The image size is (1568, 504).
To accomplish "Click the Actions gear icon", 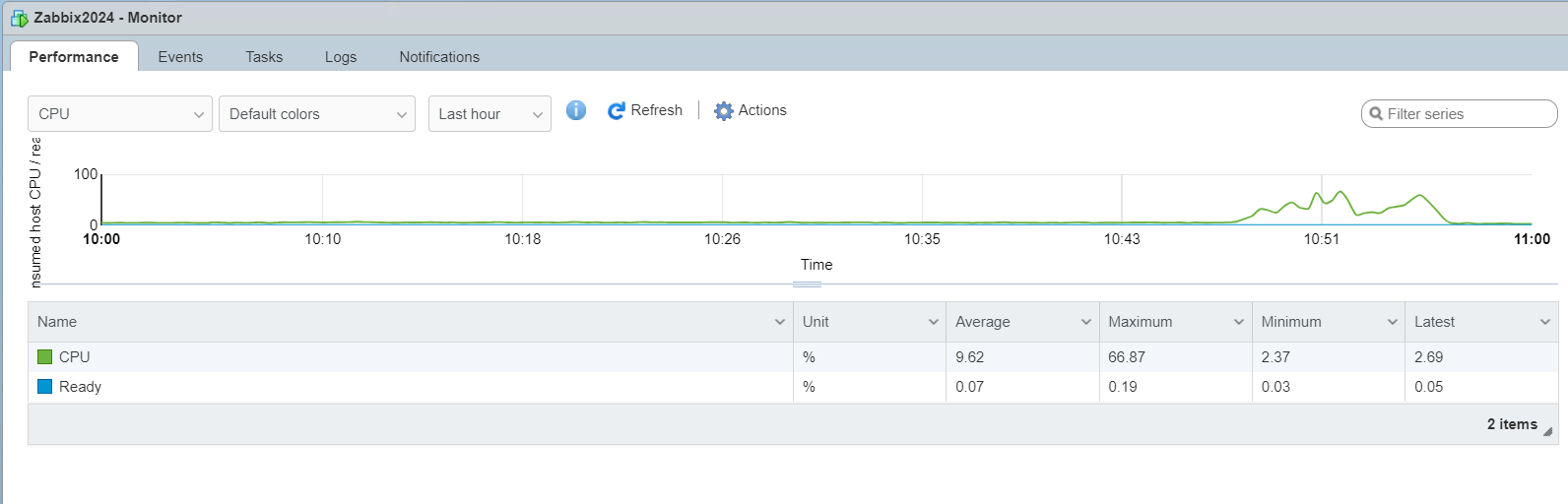I will point(724,111).
